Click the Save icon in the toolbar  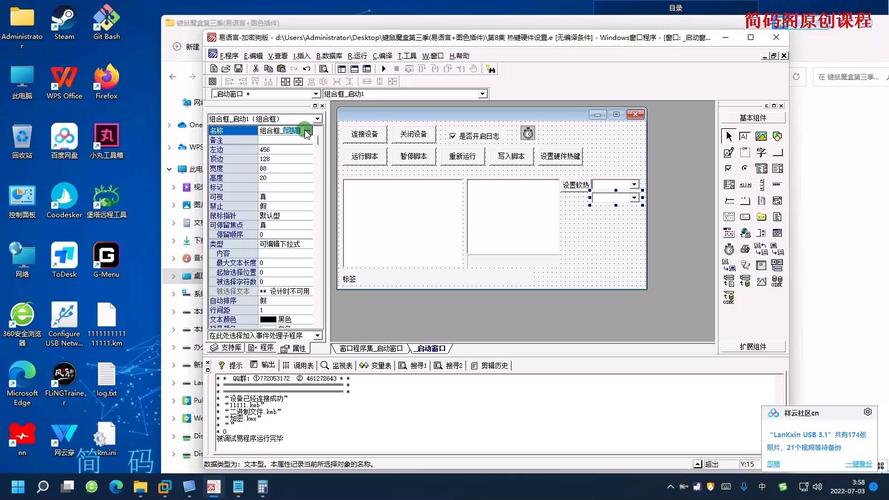pyautogui.click(x=240, y=69)
